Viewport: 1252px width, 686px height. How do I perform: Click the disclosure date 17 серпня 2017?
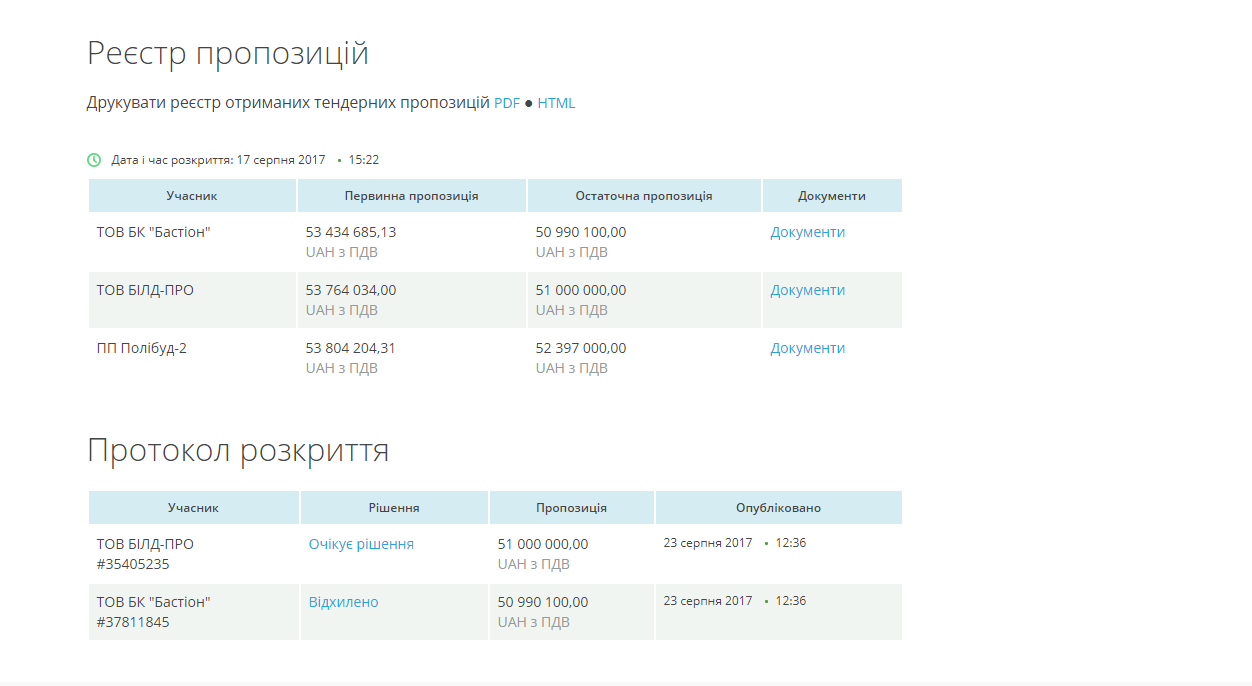pyautogui.click(x=281, y=160)
